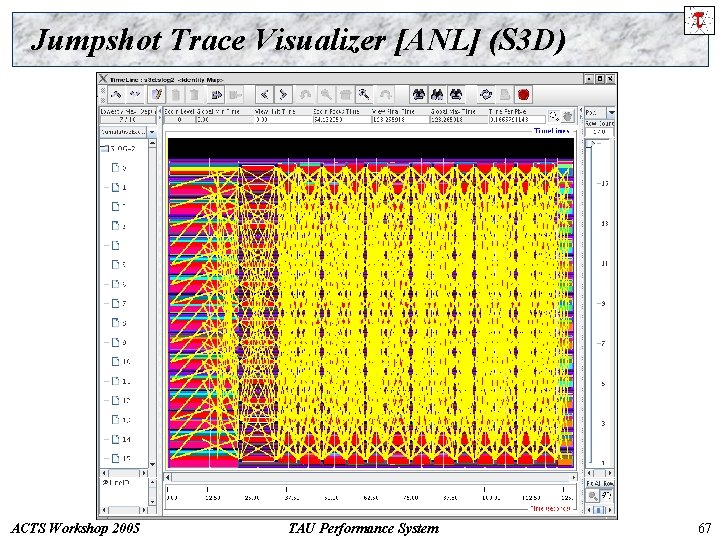The width and height of the screenshot is (720, 540).
Task: Click the timeline horizontal scrollbar left arrow
Action: (x=168, y=478)
